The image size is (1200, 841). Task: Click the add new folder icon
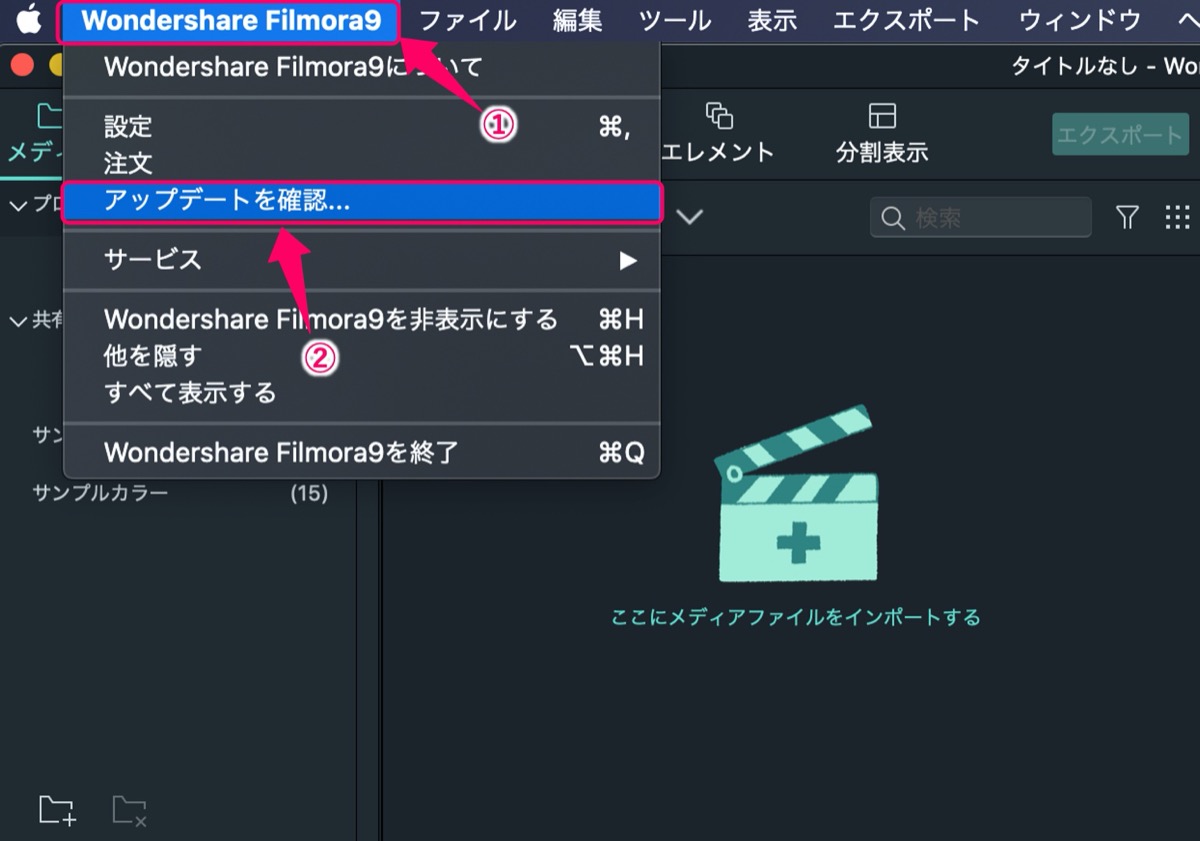coord(57,810)
